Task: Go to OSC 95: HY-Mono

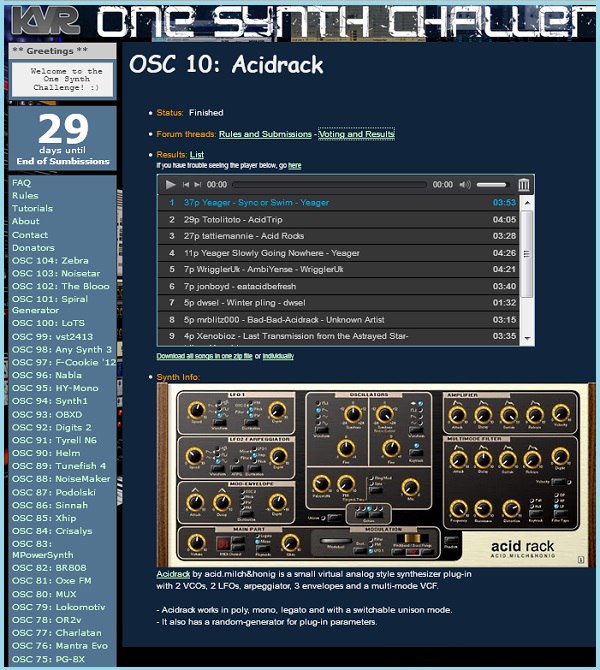Action: (55, 388)
